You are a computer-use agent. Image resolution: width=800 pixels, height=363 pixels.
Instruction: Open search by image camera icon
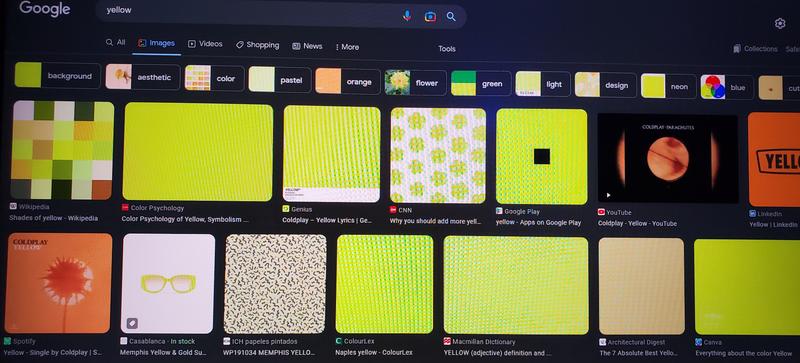430,16
